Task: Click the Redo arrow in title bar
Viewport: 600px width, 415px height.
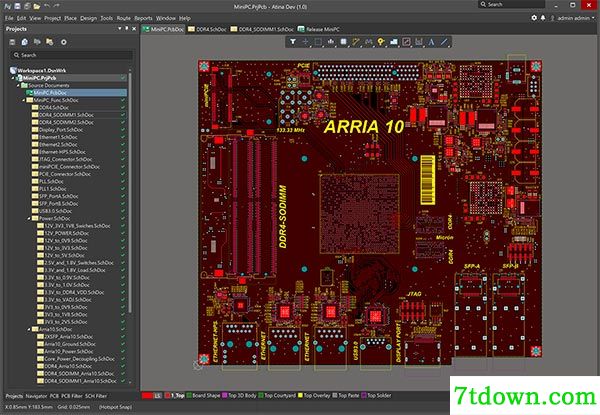Action: (57, 6)
